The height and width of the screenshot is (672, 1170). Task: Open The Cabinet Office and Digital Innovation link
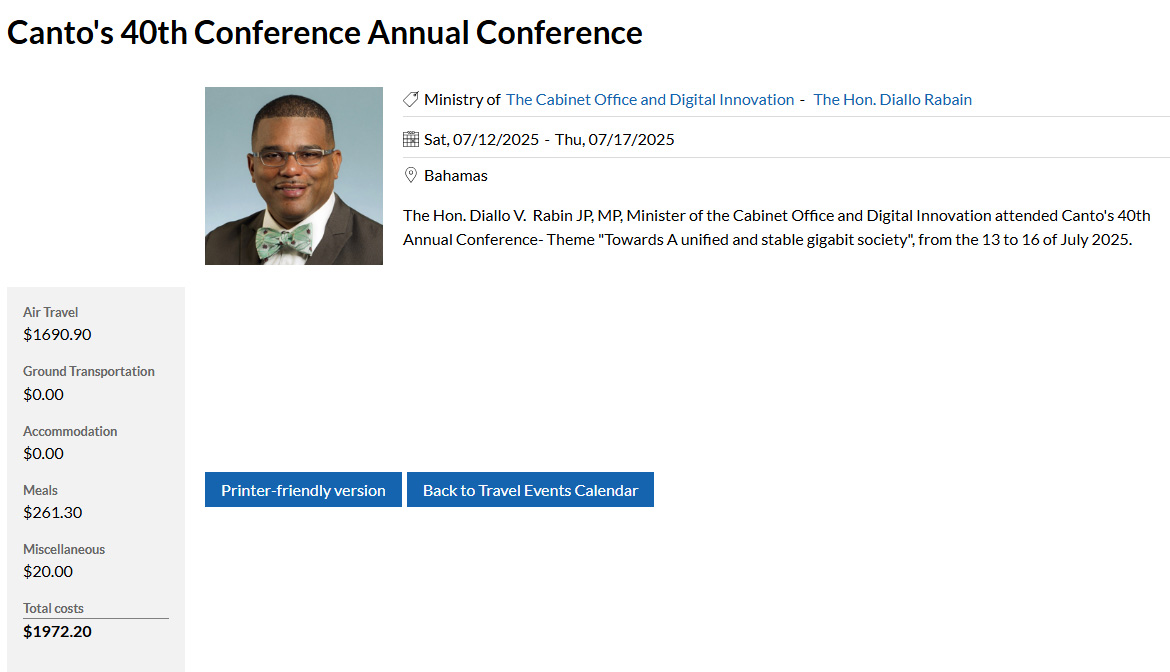[x=650, y=99]
